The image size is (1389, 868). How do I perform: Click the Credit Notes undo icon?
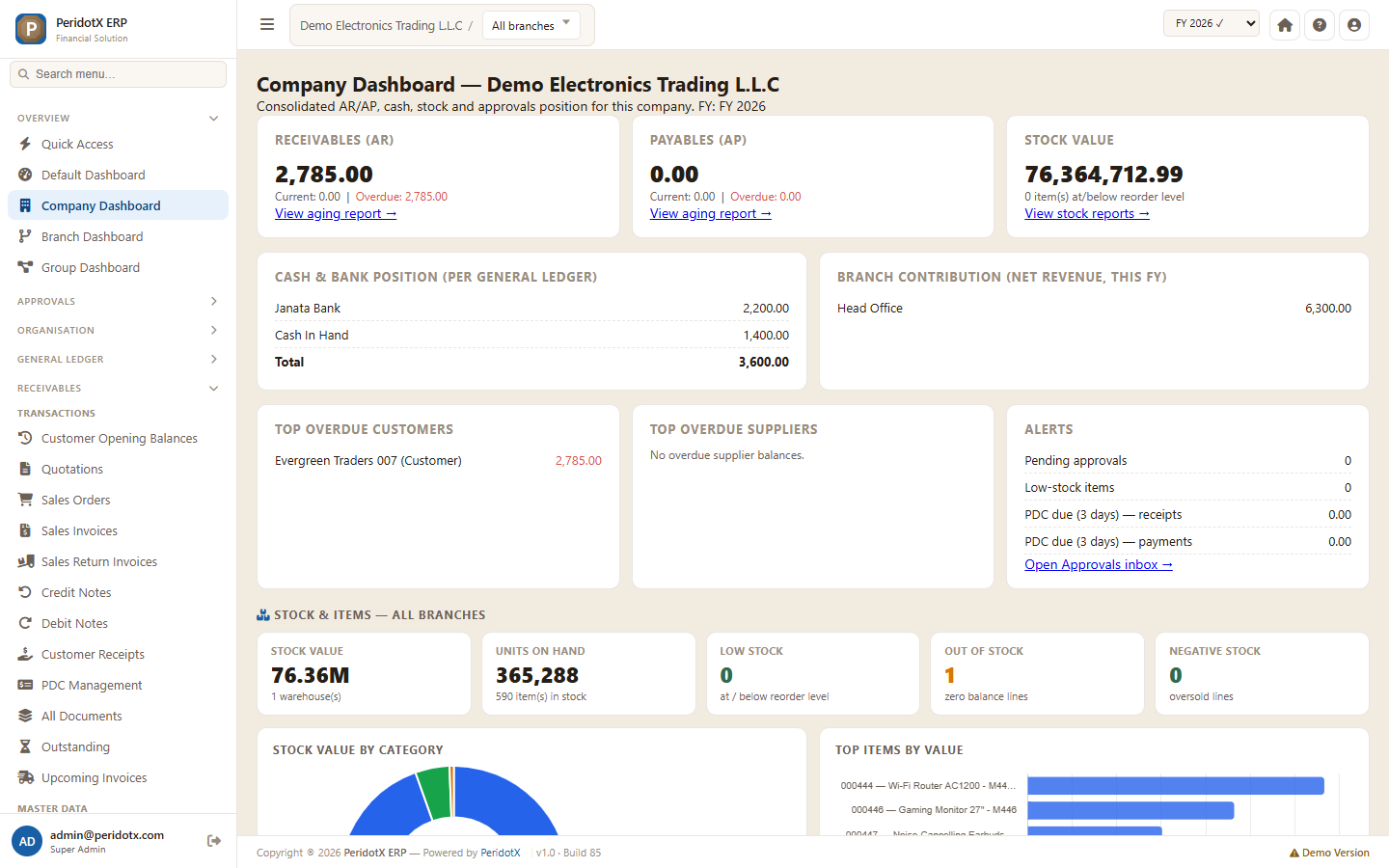click(25, 592)
